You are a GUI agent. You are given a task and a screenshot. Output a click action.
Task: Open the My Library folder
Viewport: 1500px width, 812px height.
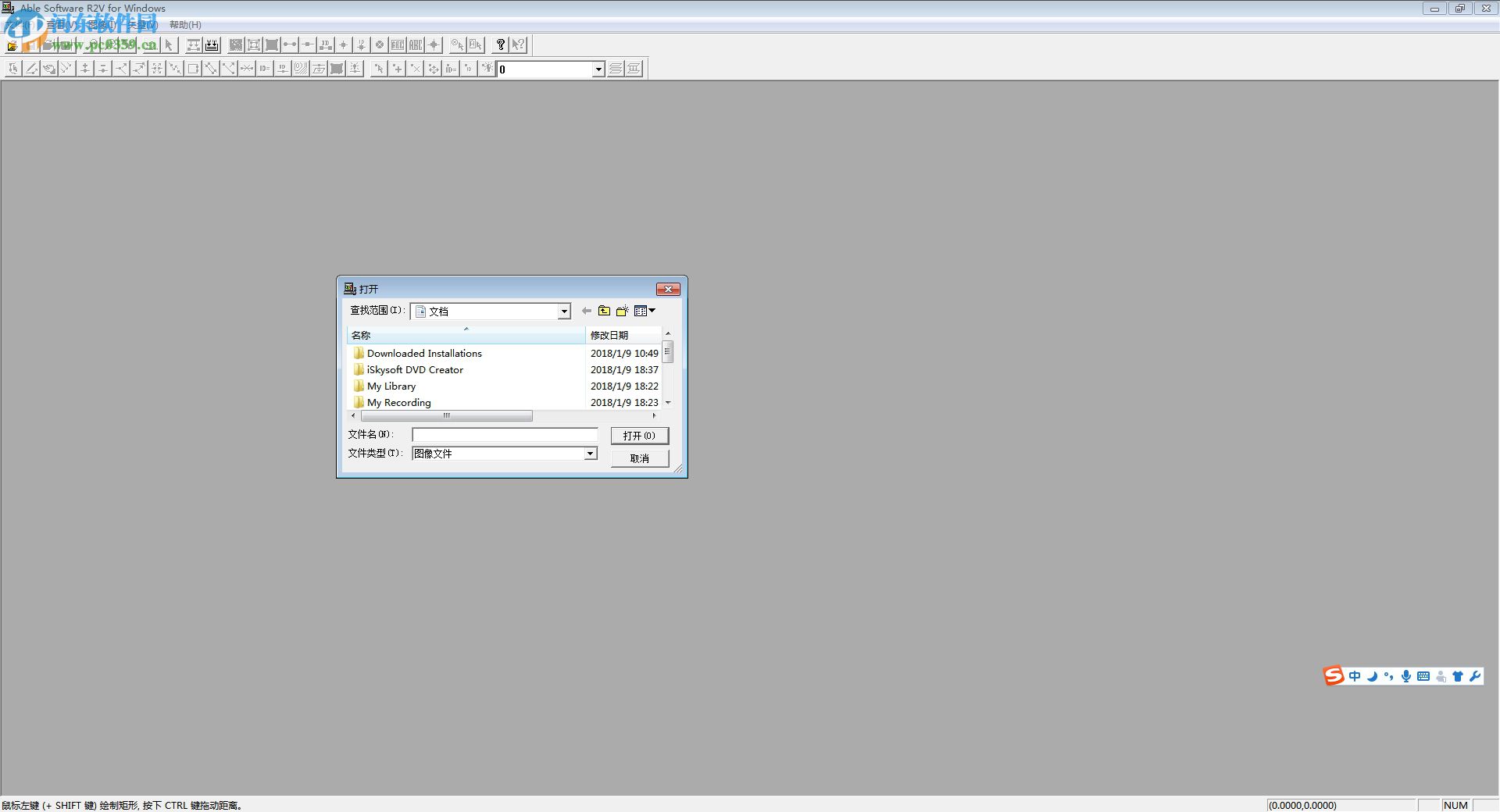(x=391, y=386)
